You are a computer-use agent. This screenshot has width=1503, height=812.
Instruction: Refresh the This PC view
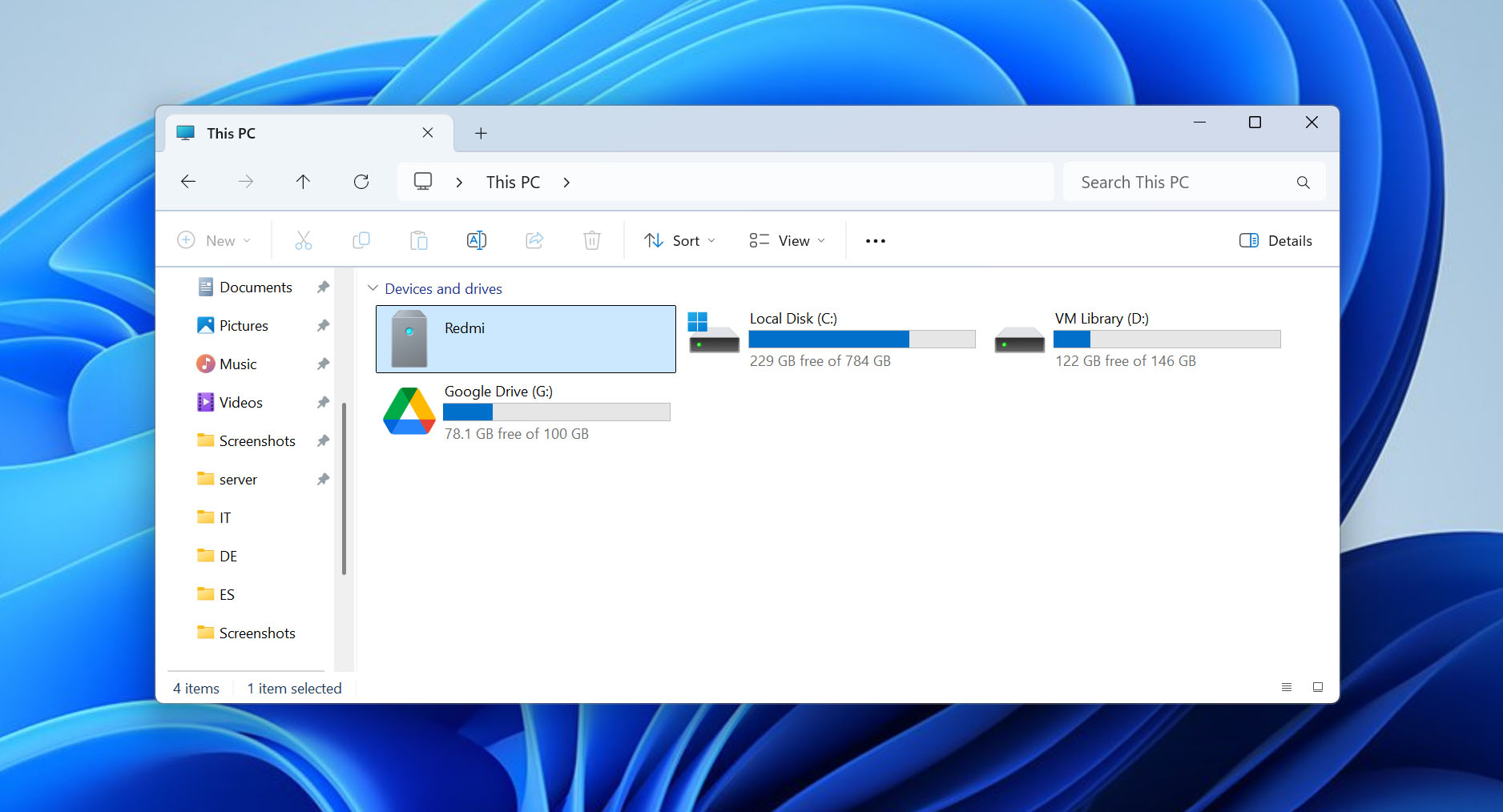361,182
